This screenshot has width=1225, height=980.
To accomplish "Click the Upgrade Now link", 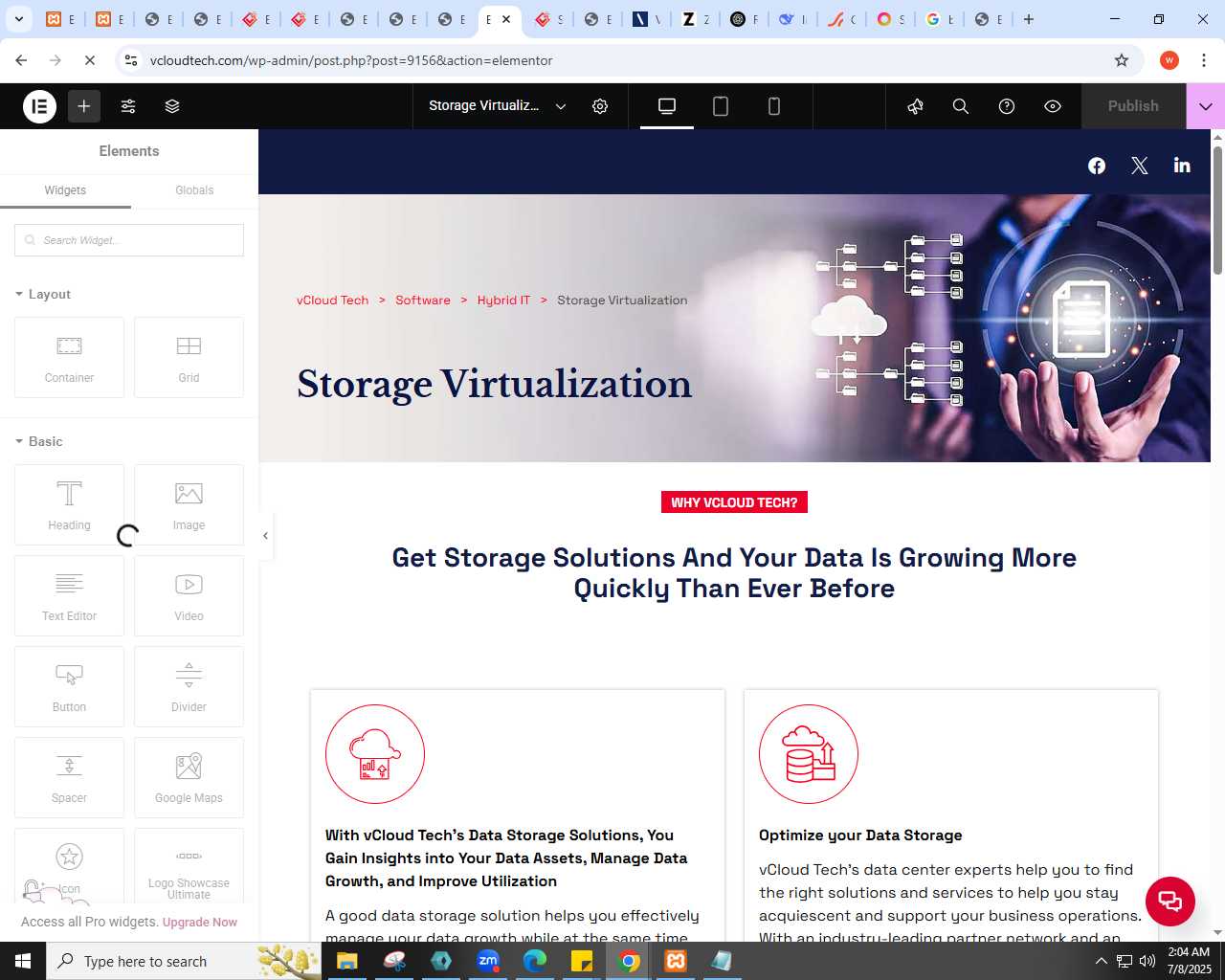I will point(200,923).
